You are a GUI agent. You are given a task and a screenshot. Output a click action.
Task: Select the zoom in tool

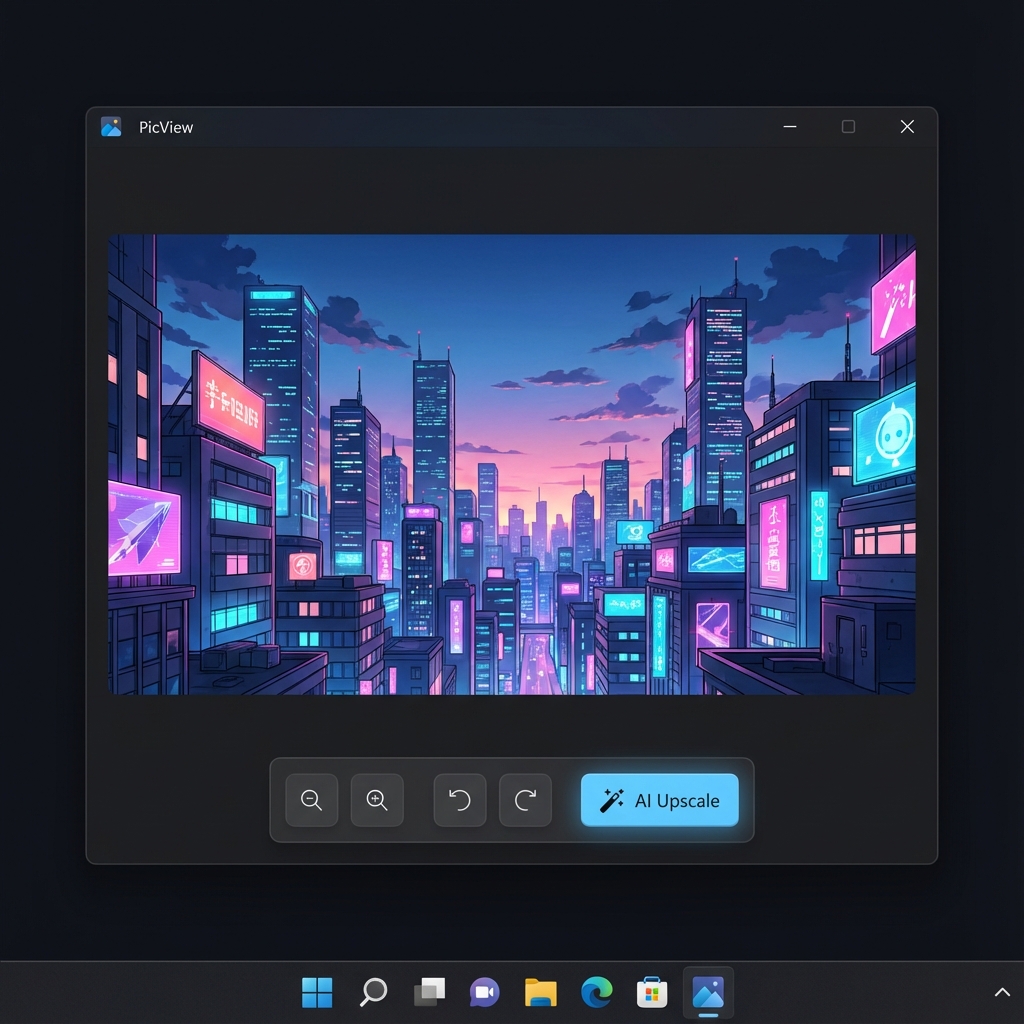[x=377, y=800]
